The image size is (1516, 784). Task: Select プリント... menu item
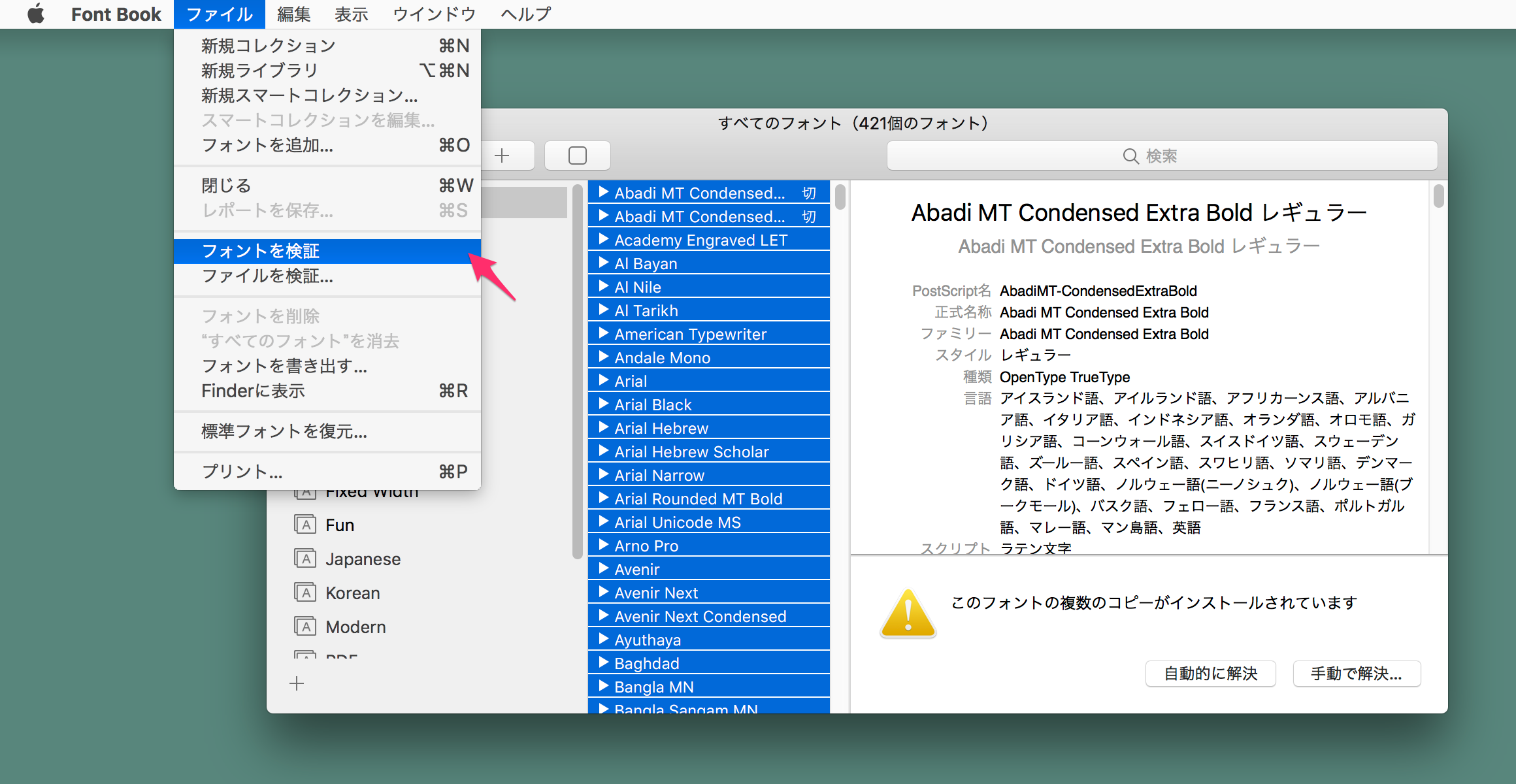pyautogui.click(x=327, y=472)
